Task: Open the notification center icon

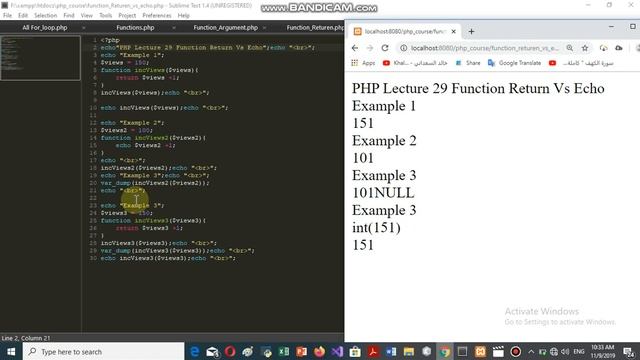Action: click(629, 352)
